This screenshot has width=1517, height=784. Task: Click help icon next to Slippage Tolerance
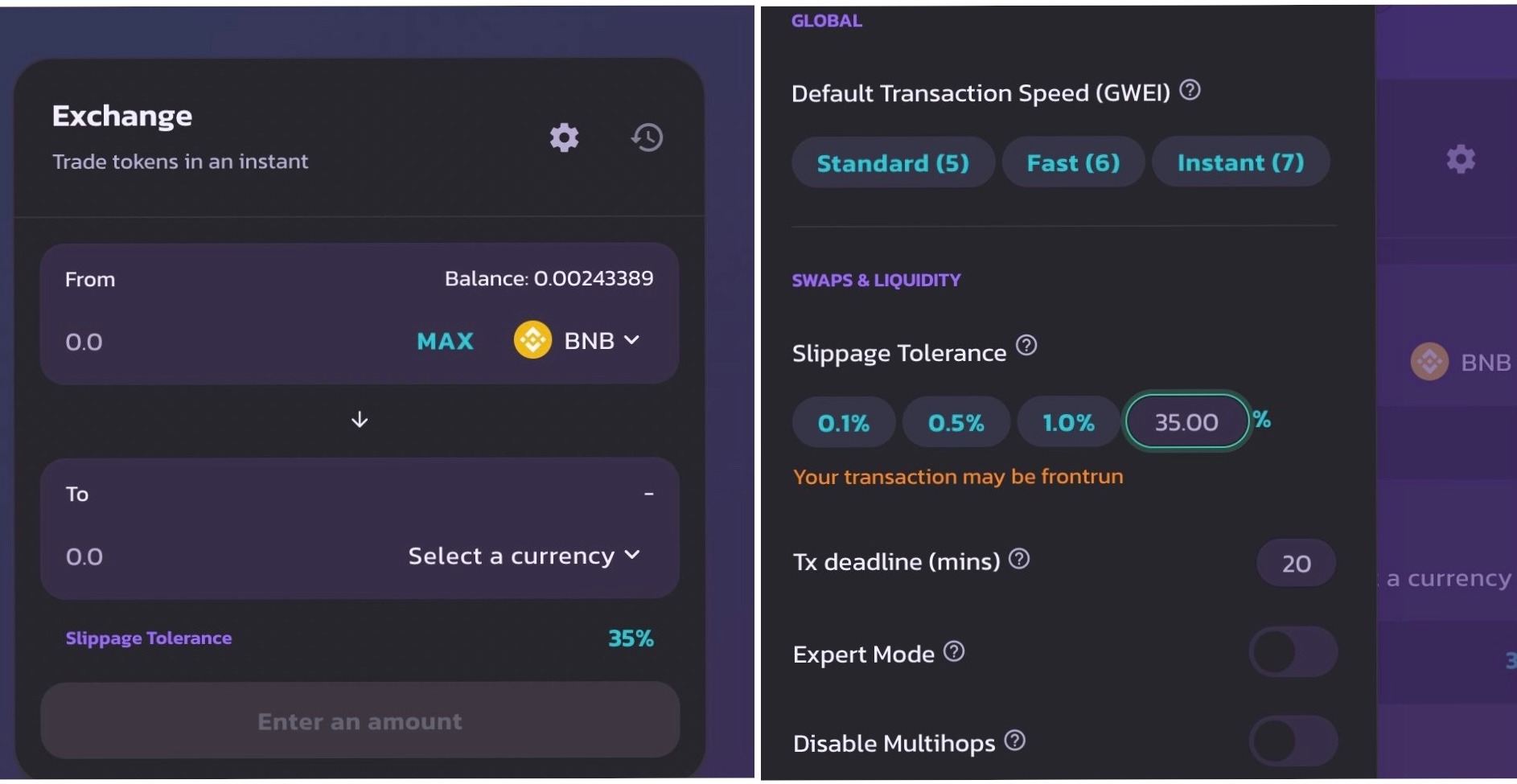(1026, 346)
